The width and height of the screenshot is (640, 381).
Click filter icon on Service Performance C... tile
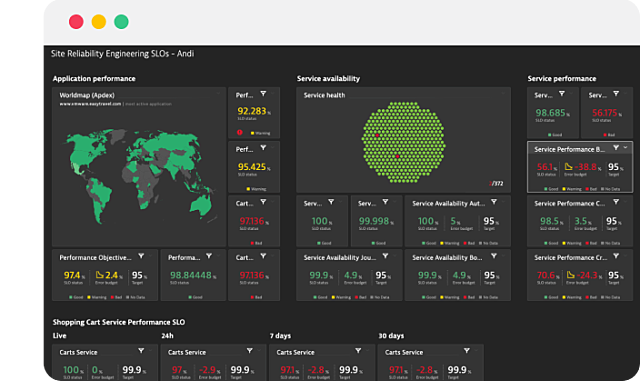tap(616, 202)
